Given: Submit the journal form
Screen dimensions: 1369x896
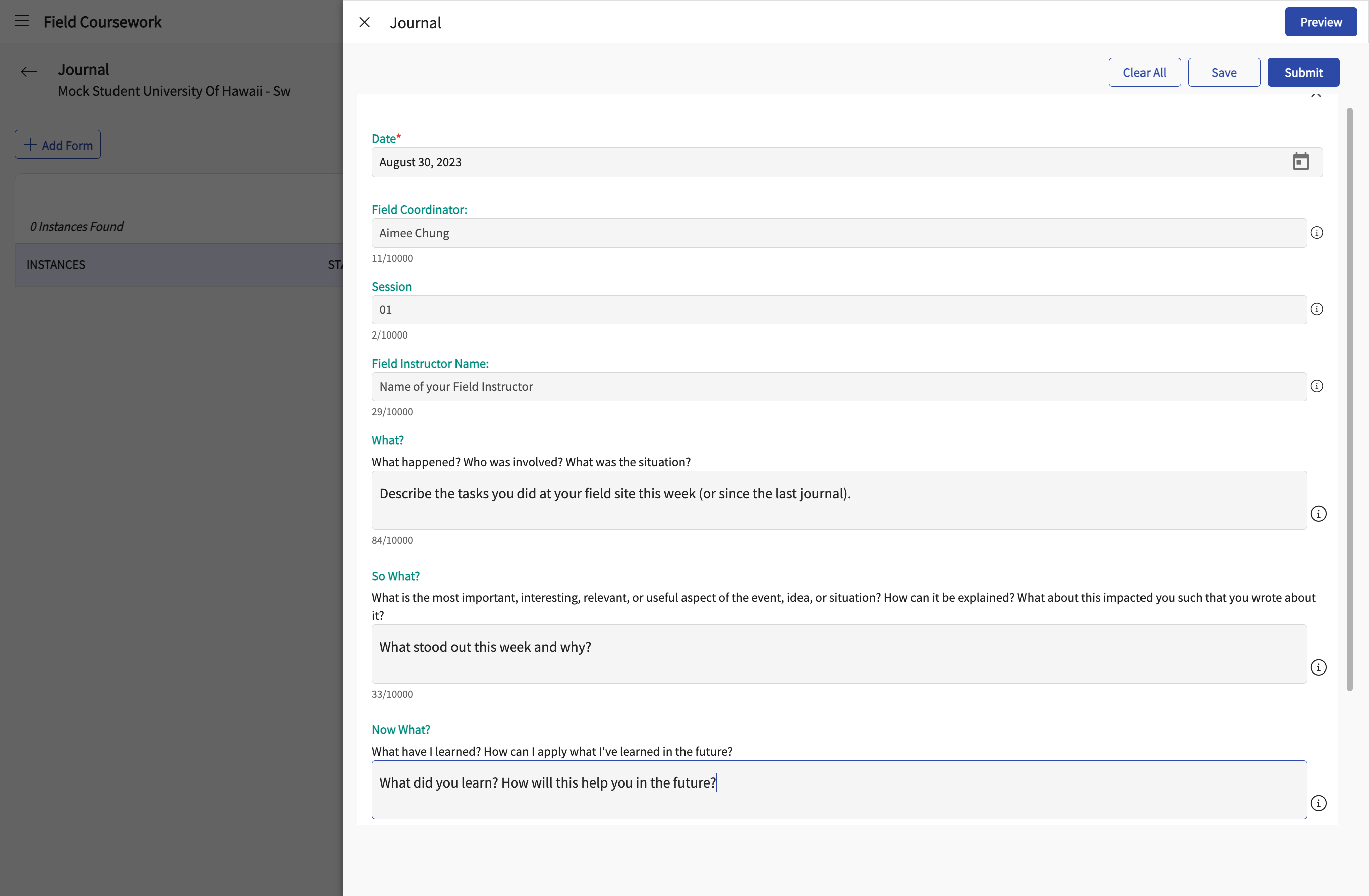Looking at the screenshot, I should (1303, 72).
